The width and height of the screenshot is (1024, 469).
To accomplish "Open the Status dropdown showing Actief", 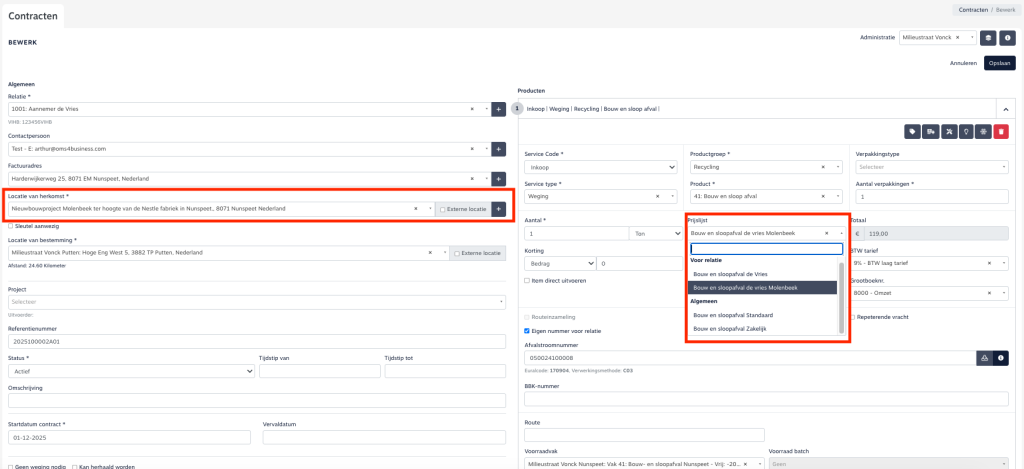I will pos(130,370).
